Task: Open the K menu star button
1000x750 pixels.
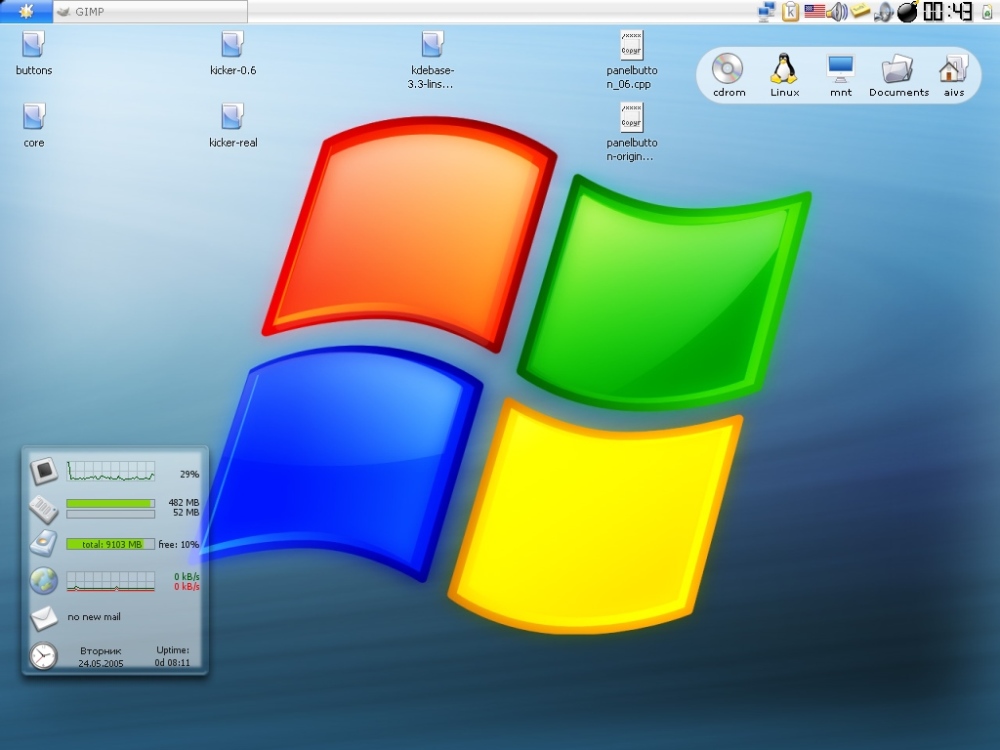Action: coord(26,11)
